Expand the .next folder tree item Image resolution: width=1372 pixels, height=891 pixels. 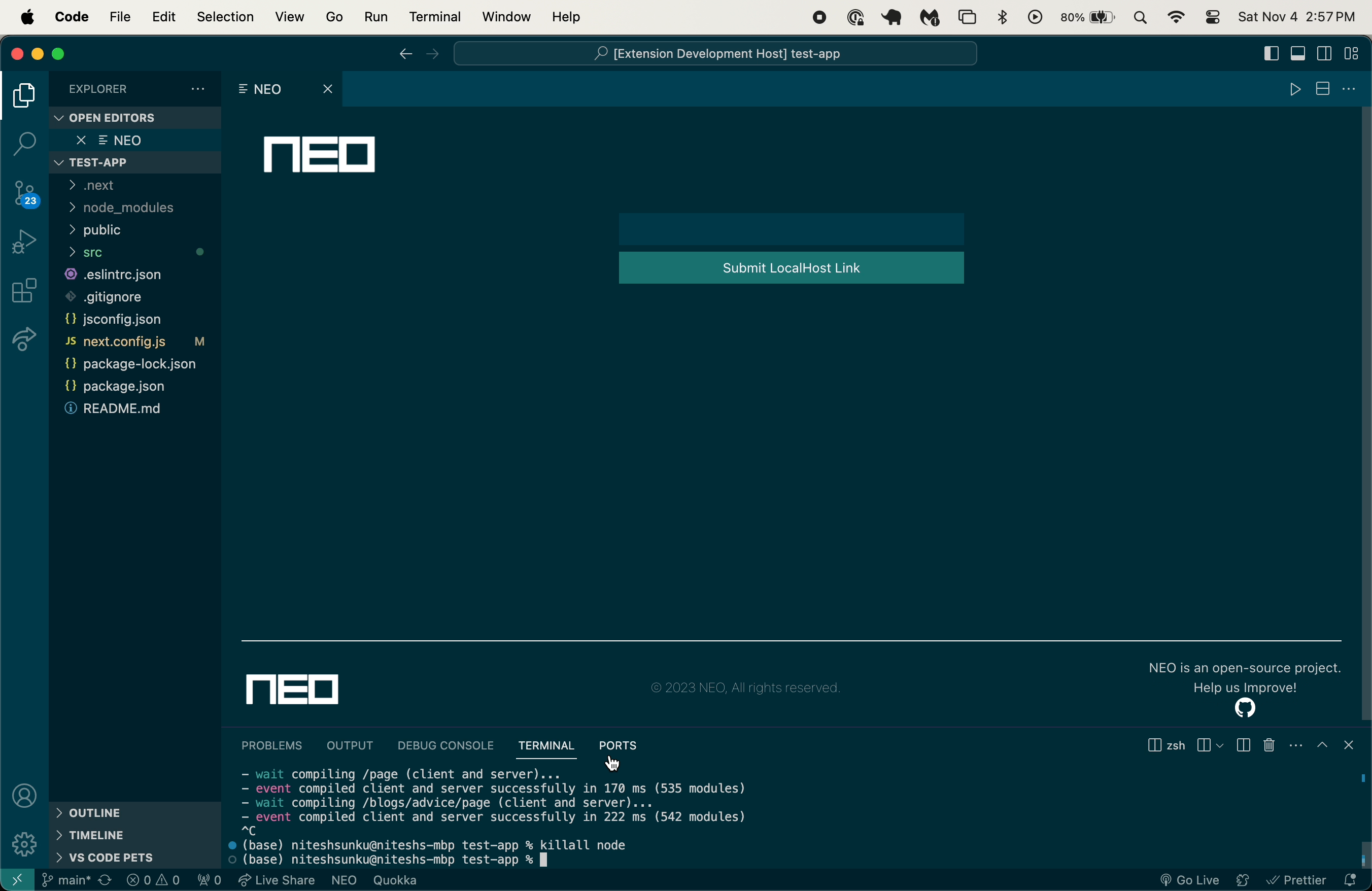tap(73, 185)
